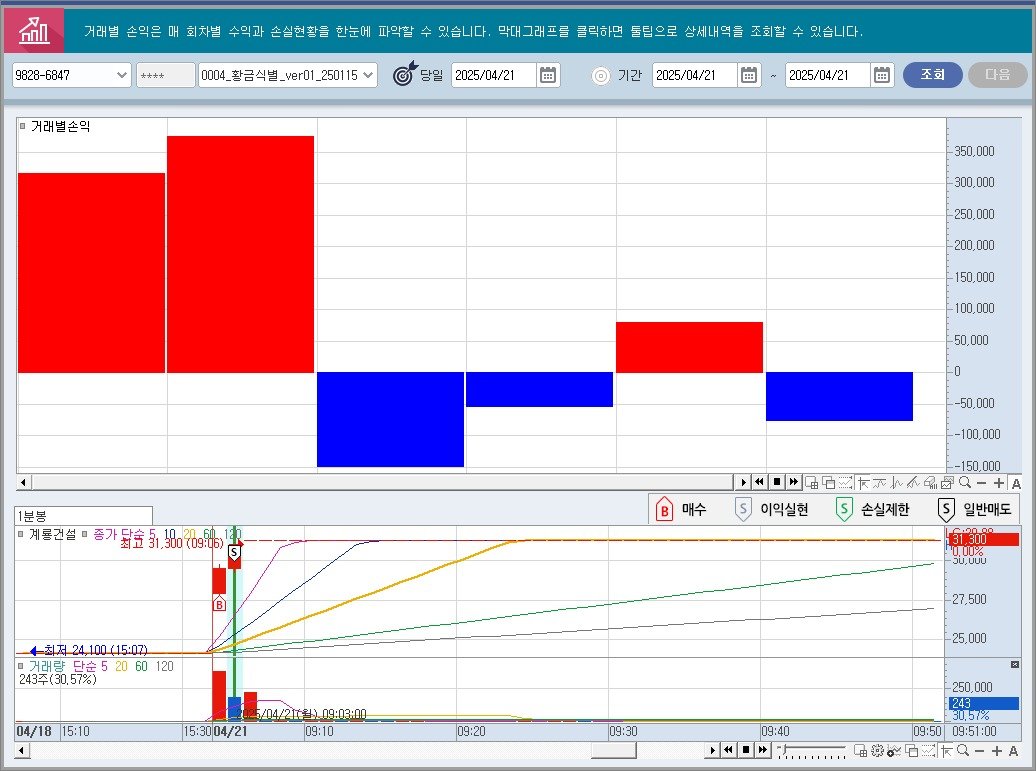Toggle the 종가 단순 moving-average legend marker
1036x771 pixels.
coord(85,534)
